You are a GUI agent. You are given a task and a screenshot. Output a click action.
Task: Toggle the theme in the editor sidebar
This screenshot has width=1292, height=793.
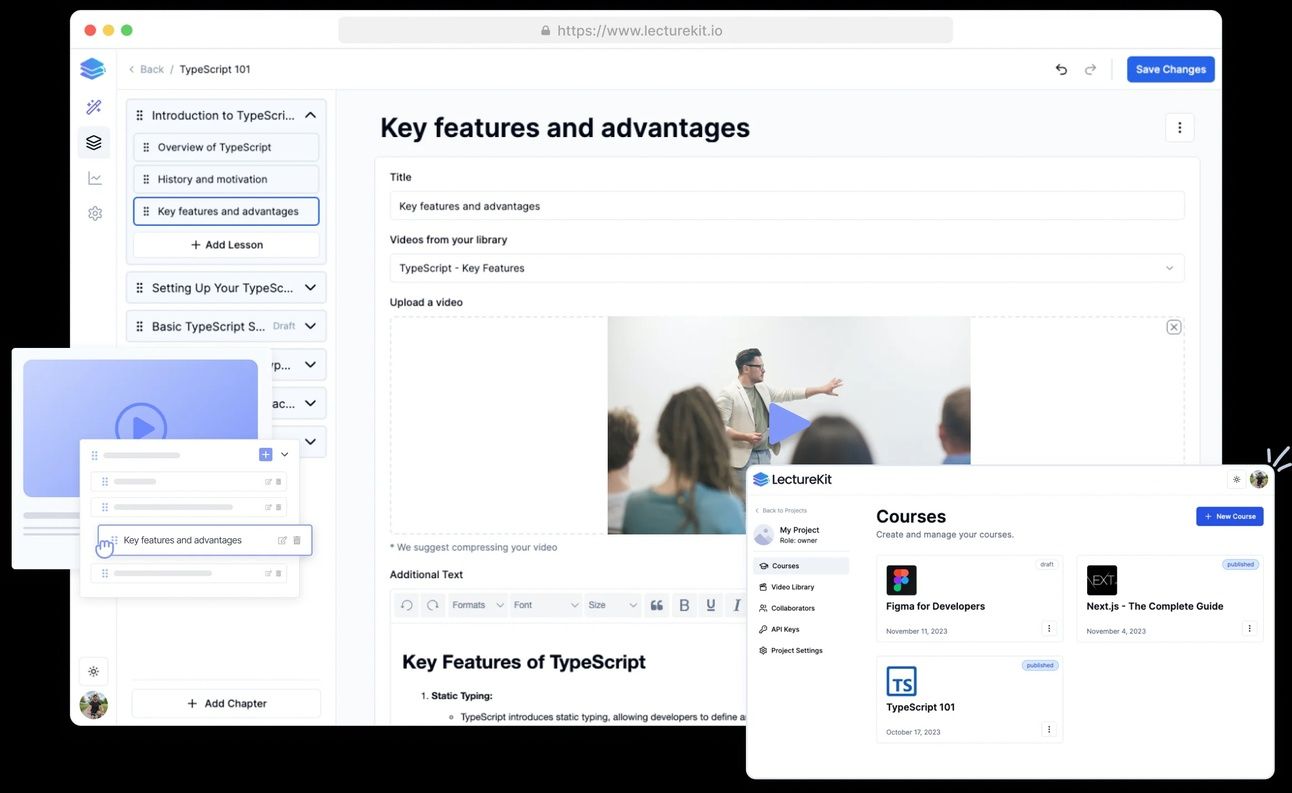pyautogui.click(x=94, y=672)
